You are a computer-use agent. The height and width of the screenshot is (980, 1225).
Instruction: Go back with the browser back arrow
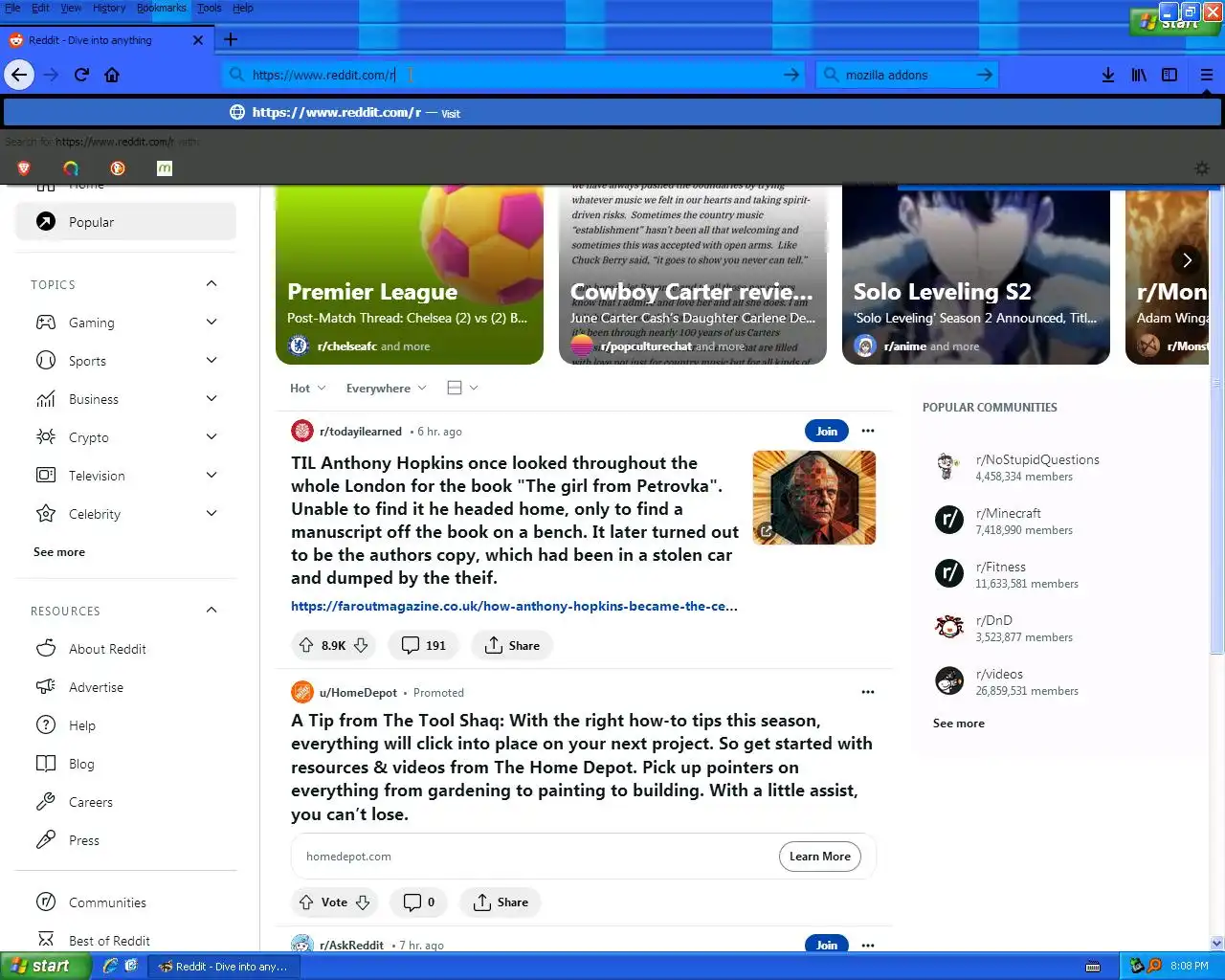(x=19, y=75)
